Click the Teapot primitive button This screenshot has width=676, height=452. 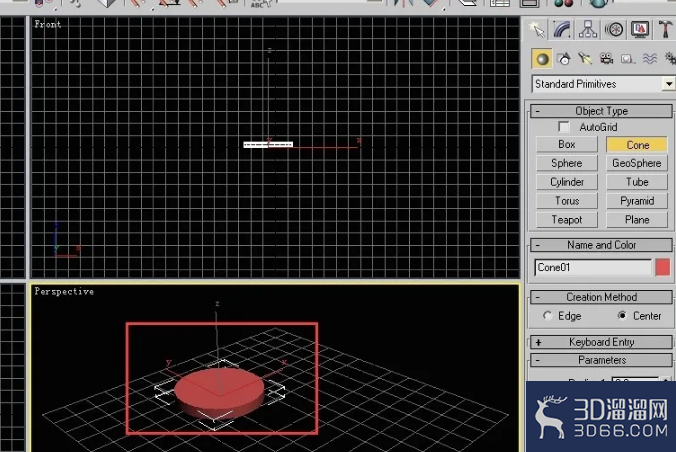pos(566,220)
